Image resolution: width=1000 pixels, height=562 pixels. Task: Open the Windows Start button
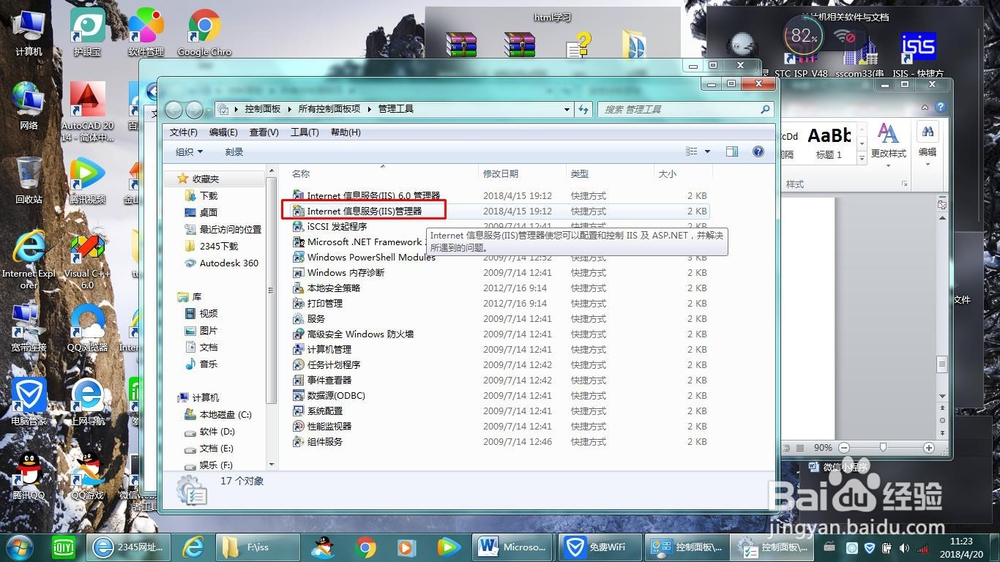tap(19, 547)
